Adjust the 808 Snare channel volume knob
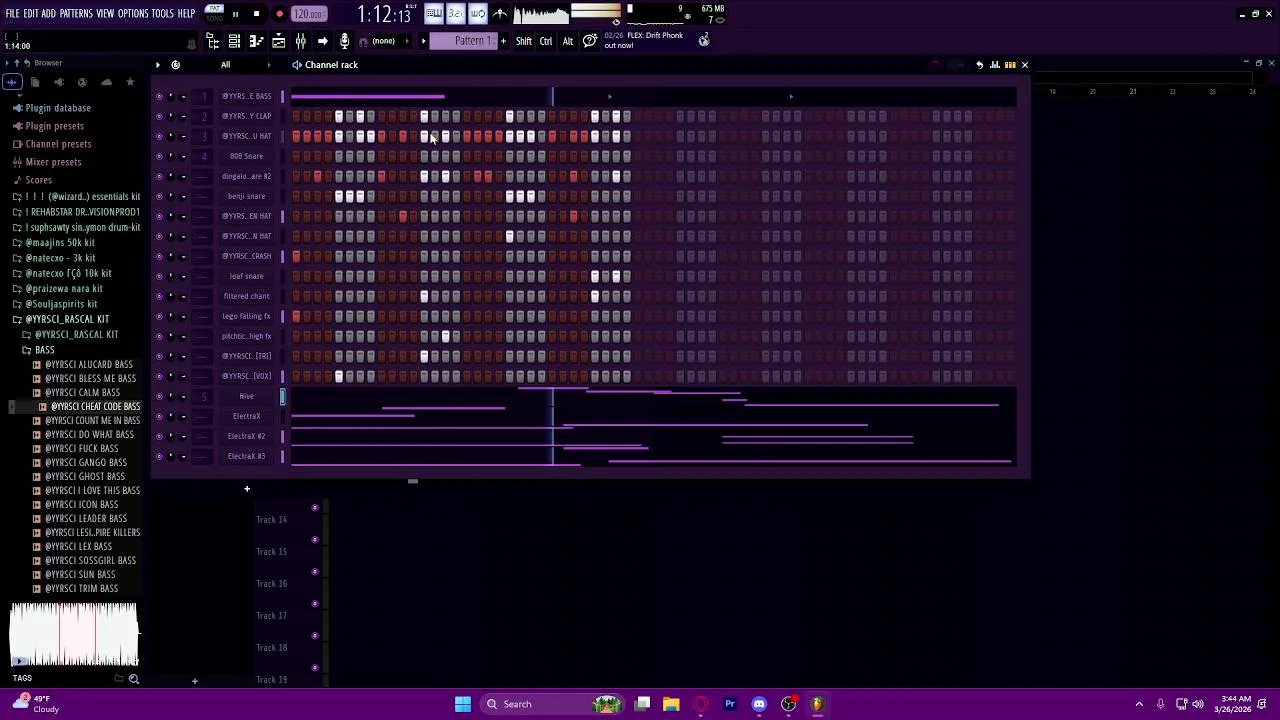The width and height of the screenshot is (1280, 720). [183, 156]
